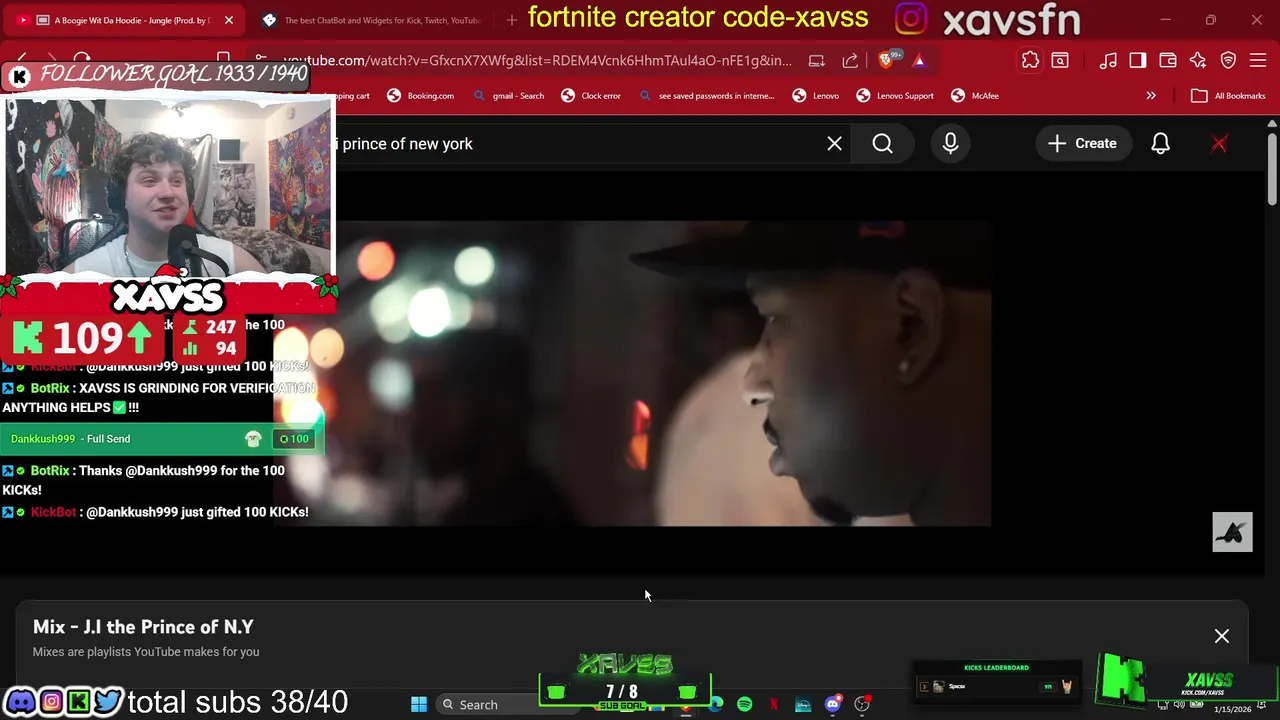Open the Clock error bookmark
The image size is (1280, 720).
(591, 96)
